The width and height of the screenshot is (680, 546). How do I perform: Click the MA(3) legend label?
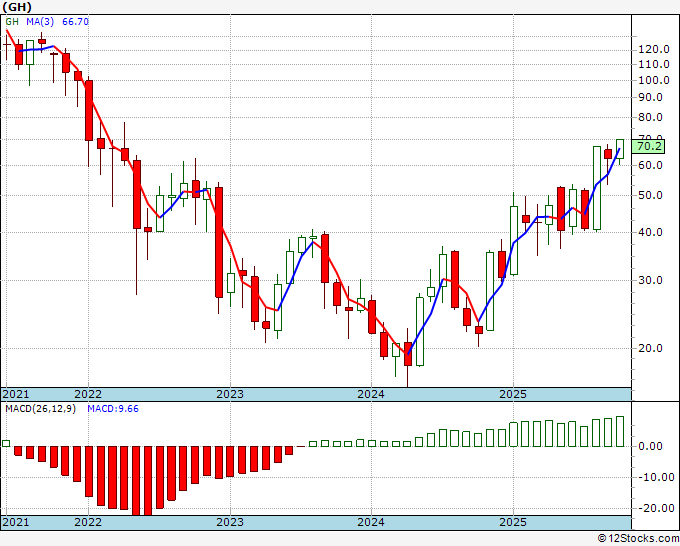pyautogui.click(x=40, y=21)
